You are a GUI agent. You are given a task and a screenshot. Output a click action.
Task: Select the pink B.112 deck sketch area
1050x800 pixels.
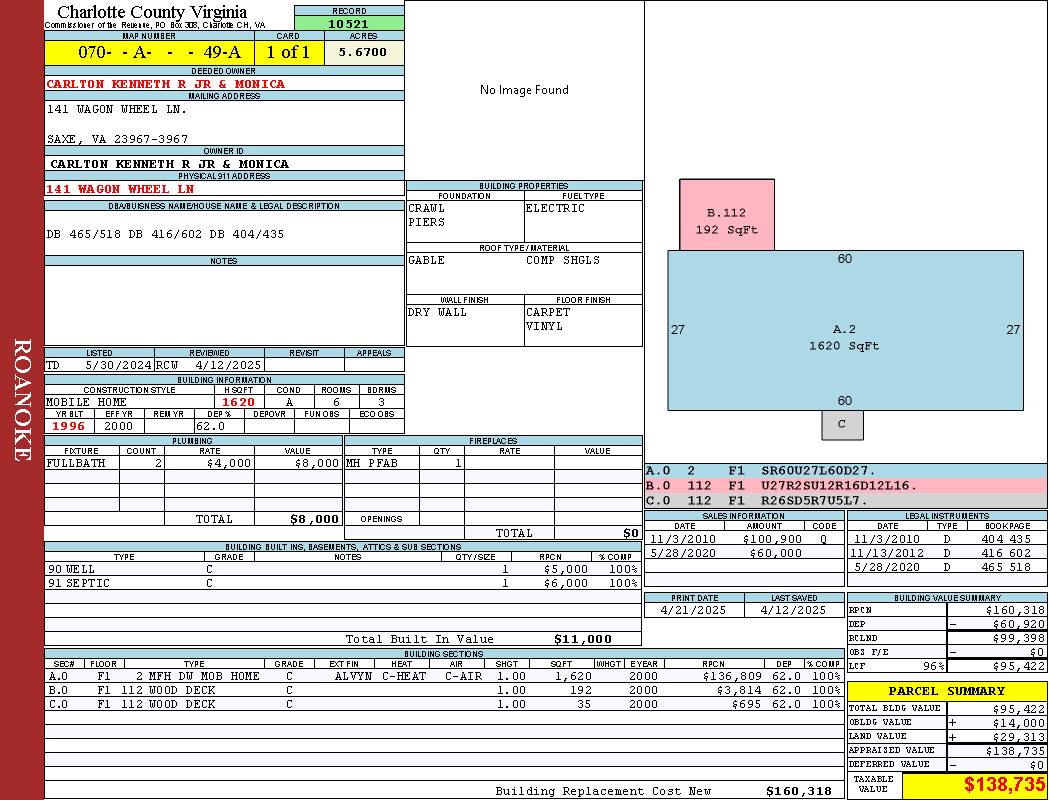coord(726,220)
